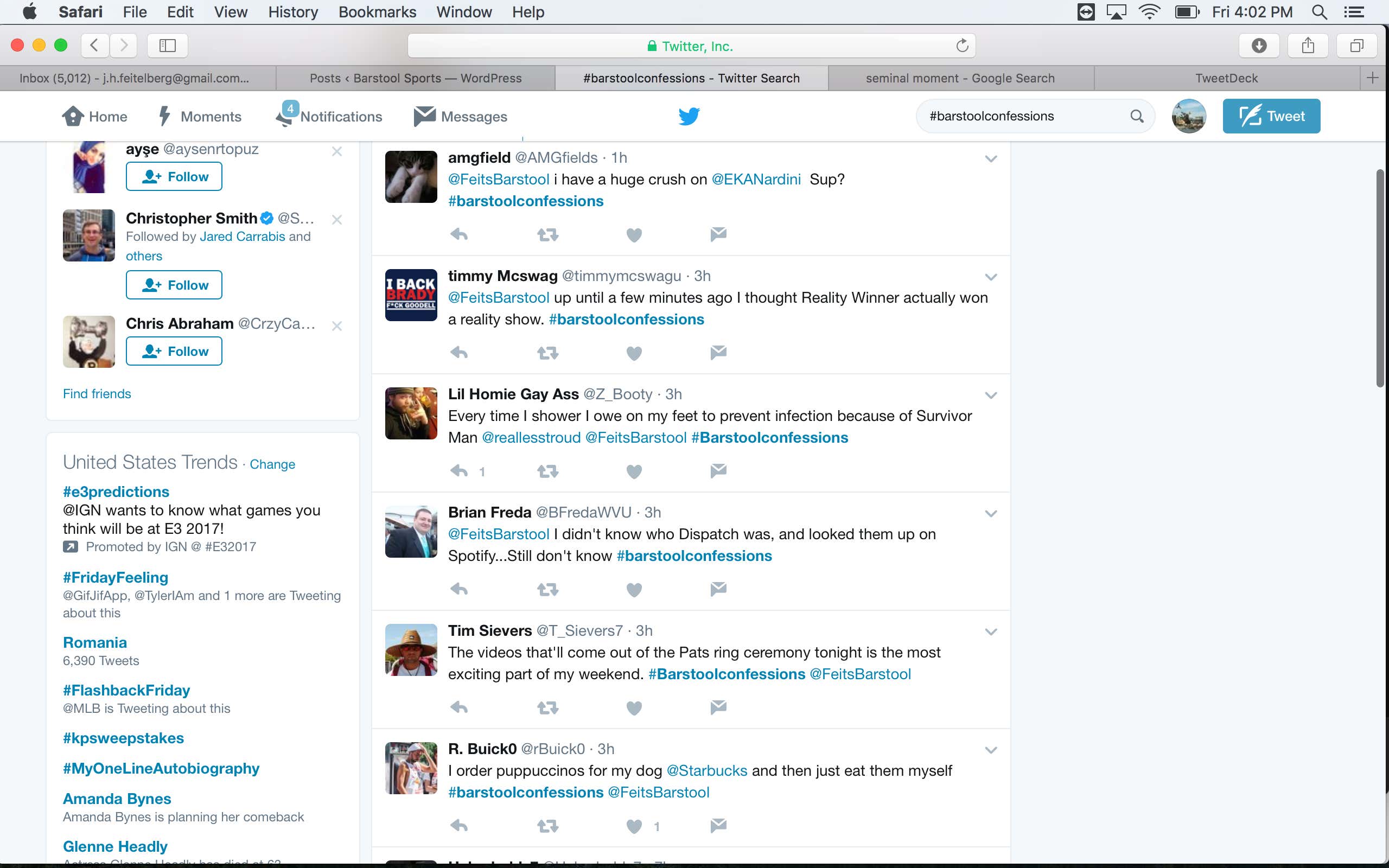
Task: Open more options on amgfield's tweet
Action: [x=991, y=158]
